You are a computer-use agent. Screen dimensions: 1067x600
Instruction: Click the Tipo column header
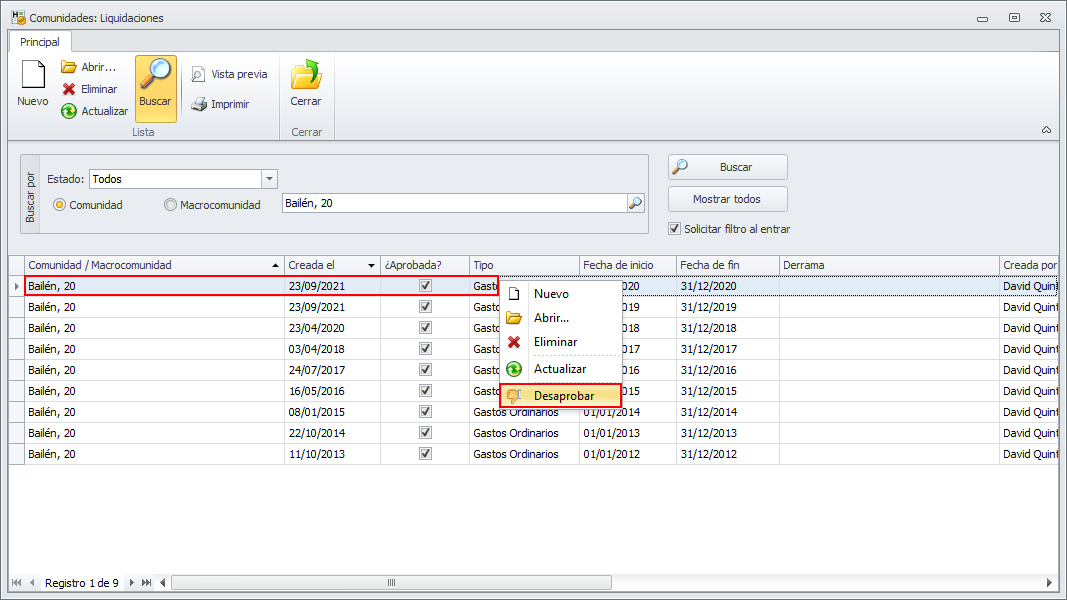pos(524,265)
